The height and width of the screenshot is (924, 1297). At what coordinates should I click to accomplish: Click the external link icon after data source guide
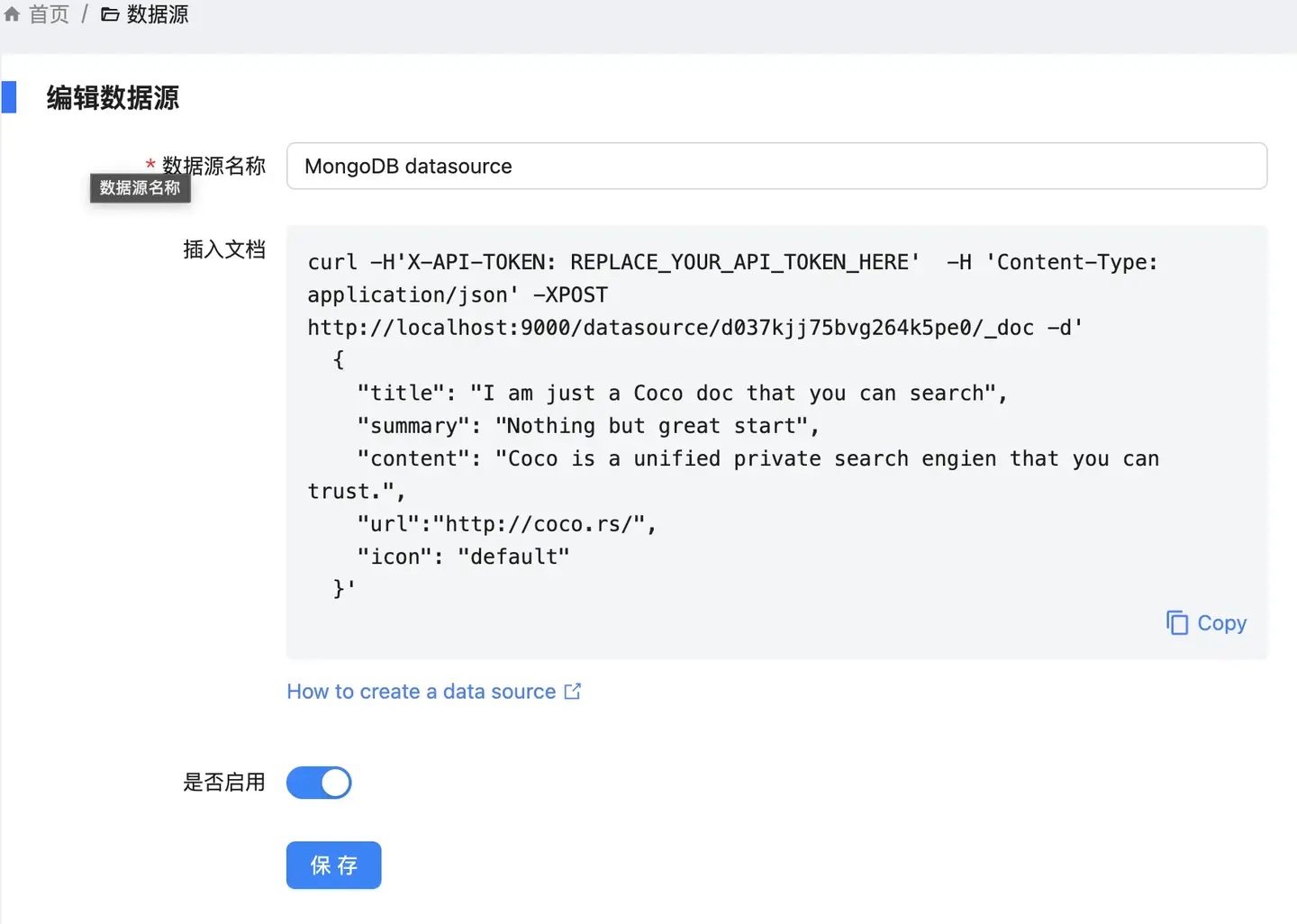point(574,691)
